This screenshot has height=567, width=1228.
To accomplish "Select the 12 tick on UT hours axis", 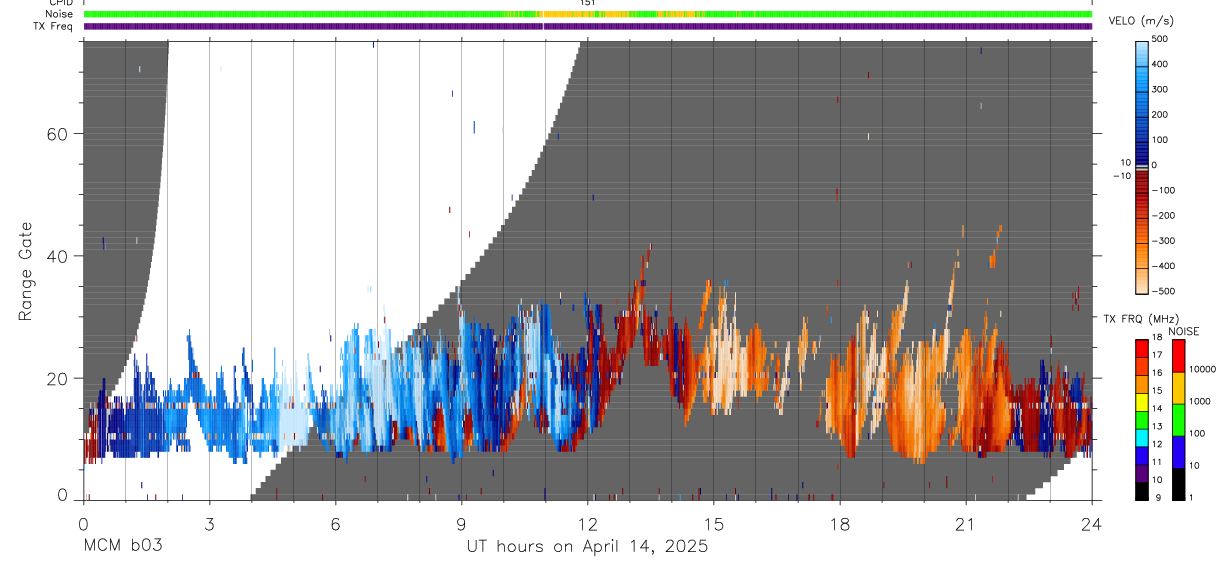I will 587,525.
